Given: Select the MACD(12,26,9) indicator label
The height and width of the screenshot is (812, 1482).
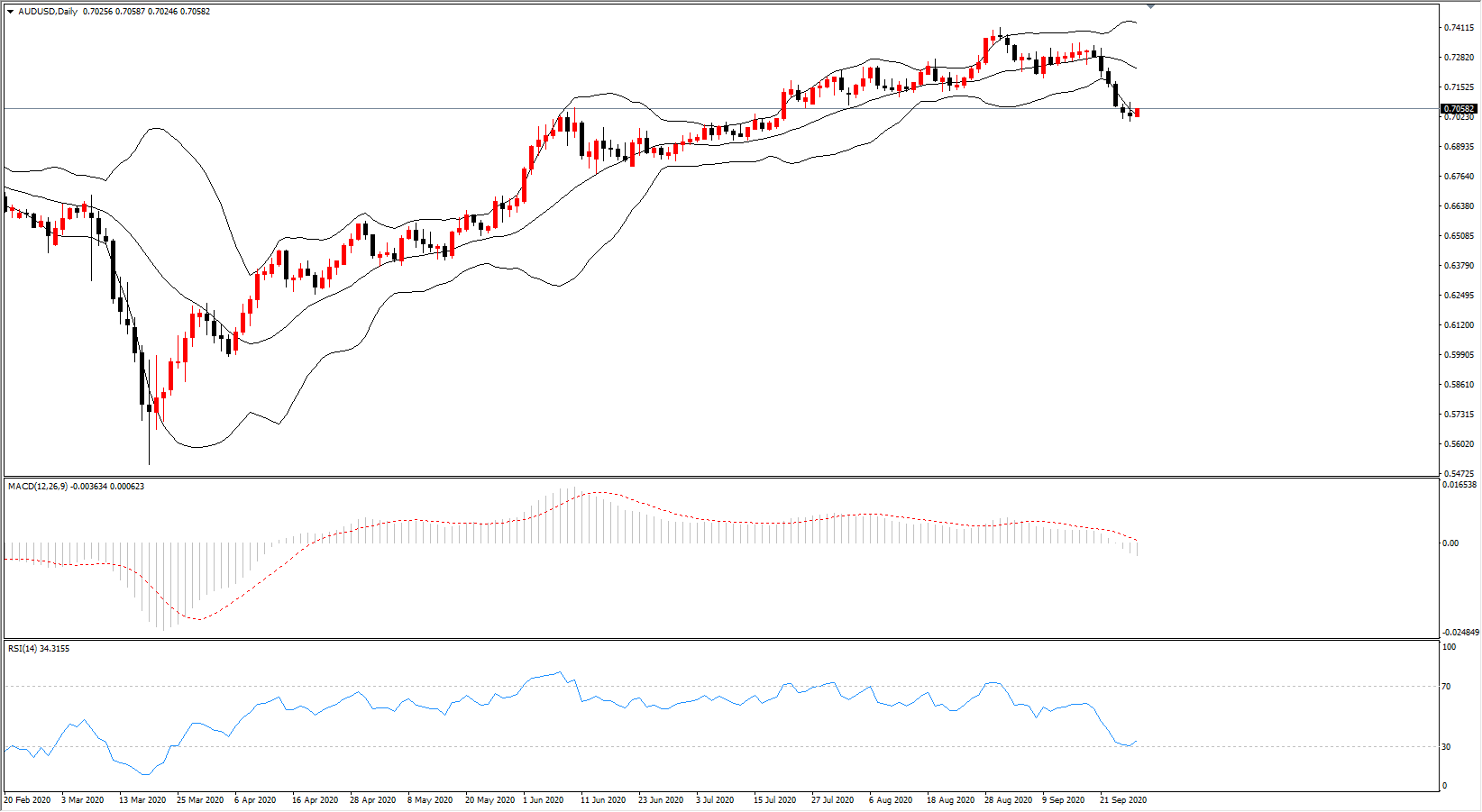Looking at the screenshot, I should pyautogui.click(x=38, y=487).
